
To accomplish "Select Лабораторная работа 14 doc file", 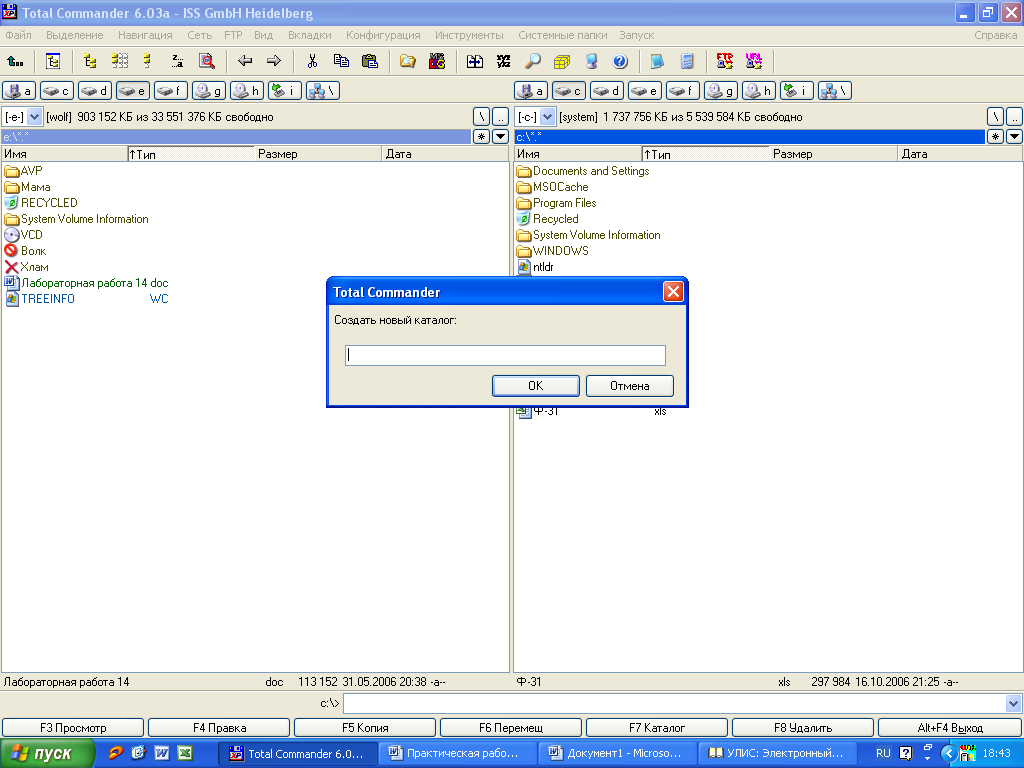I will pos(86,283).
